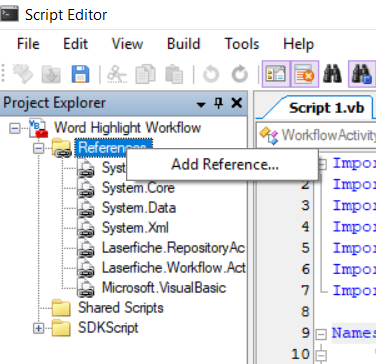Image resolution: width=376 pixels, height=364 pixels.
Task: Select the Shared Scripts folder
Action: pyautogui.click(x=121, y=308)
